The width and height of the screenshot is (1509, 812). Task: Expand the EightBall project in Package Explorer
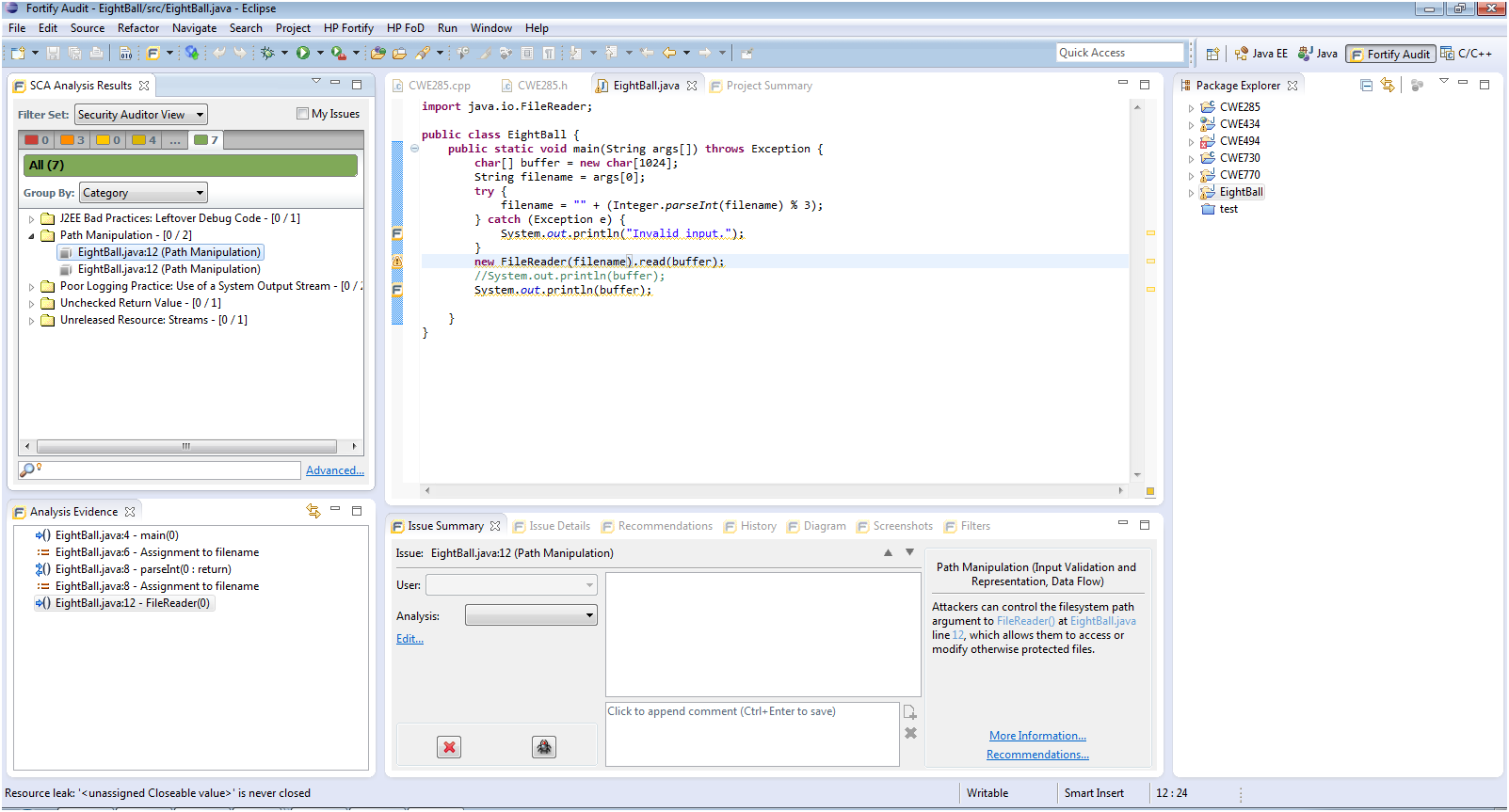1191,193
